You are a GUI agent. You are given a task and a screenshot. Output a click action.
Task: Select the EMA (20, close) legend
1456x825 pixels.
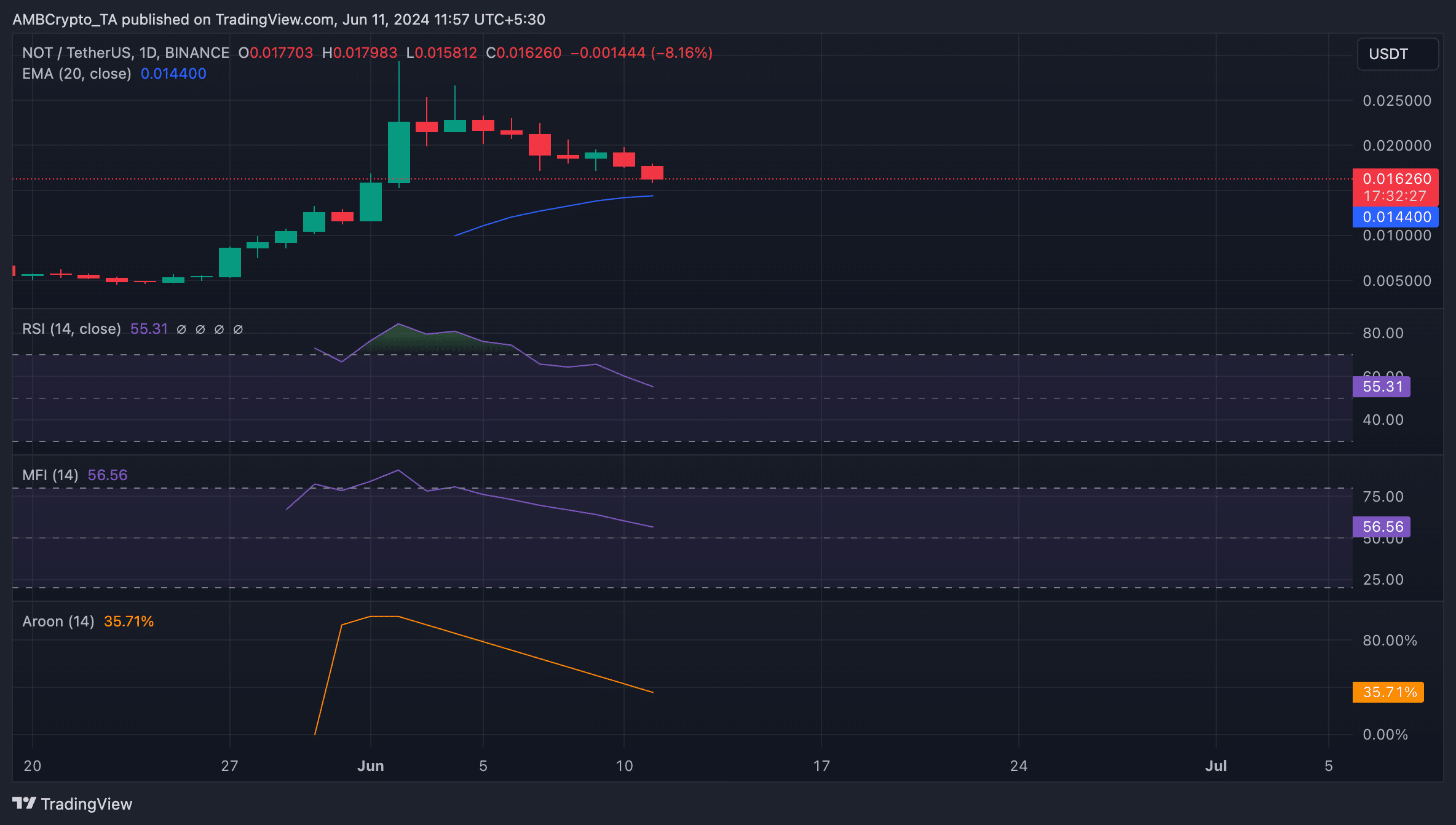pyautogui.click(x=77, y=74)
